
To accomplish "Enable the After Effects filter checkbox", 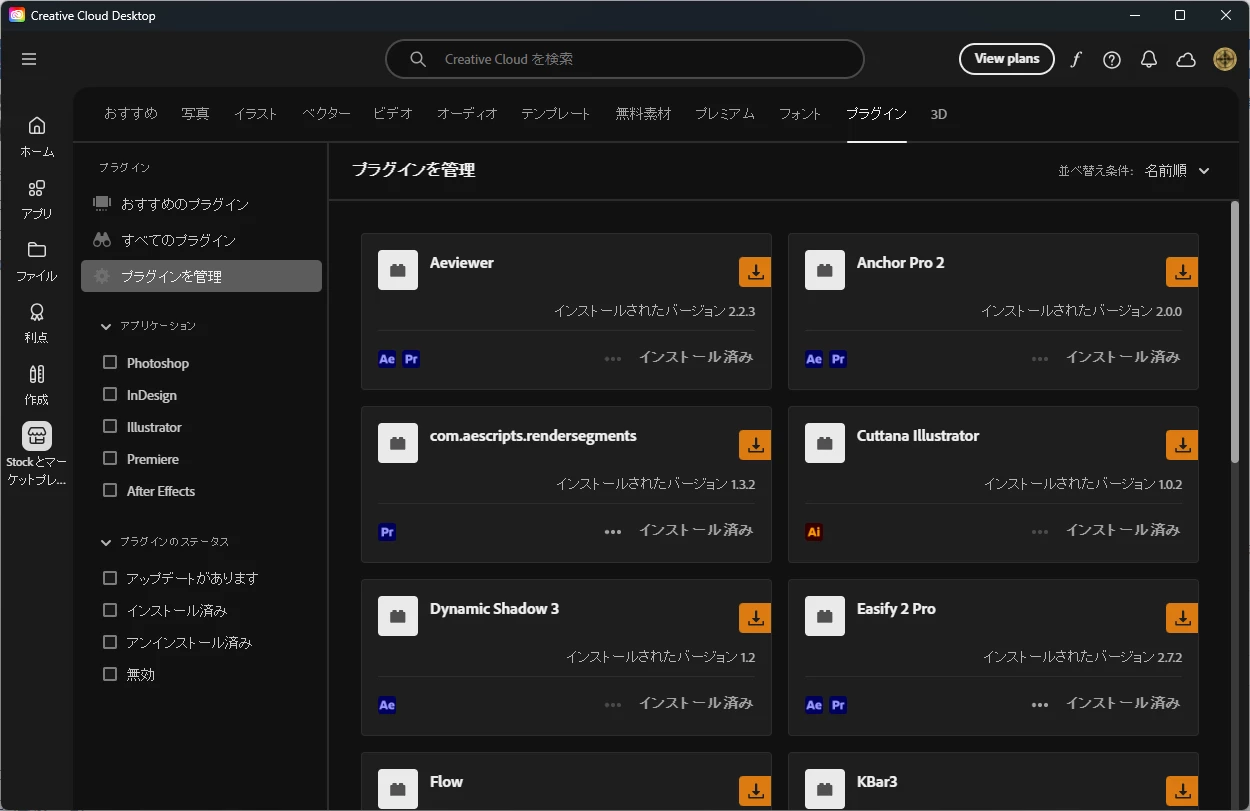I will point(111,491).
